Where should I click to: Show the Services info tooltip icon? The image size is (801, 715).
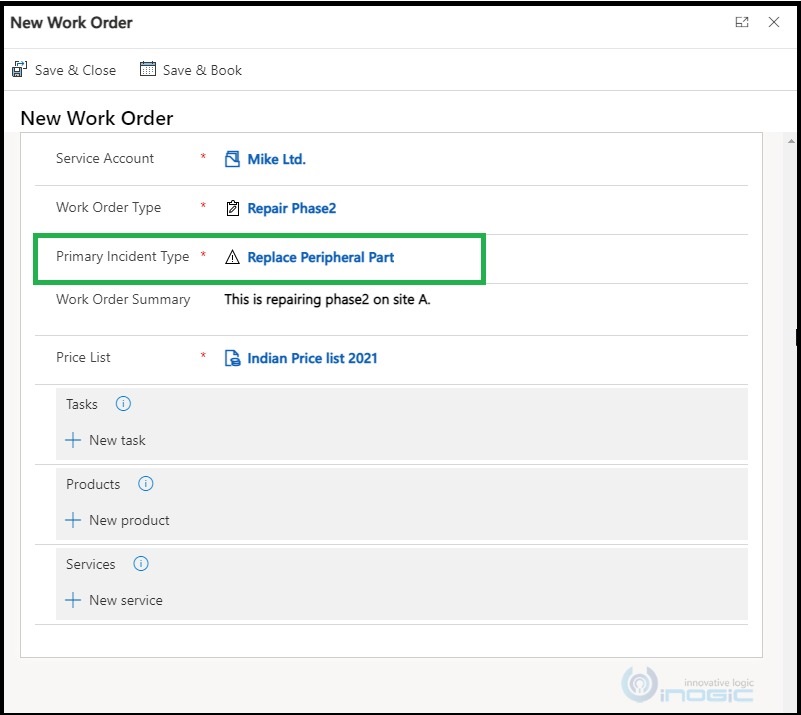pos(141,564)
